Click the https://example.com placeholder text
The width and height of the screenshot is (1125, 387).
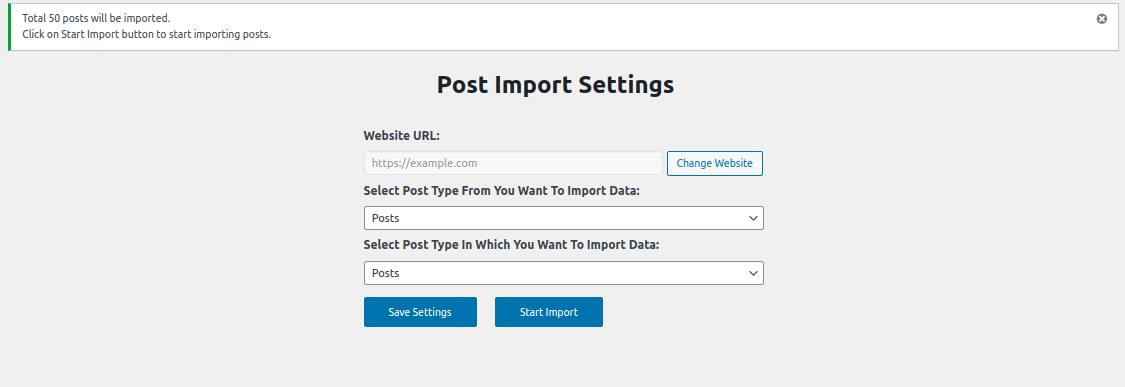pyautogui.click(x=425, y=163)
